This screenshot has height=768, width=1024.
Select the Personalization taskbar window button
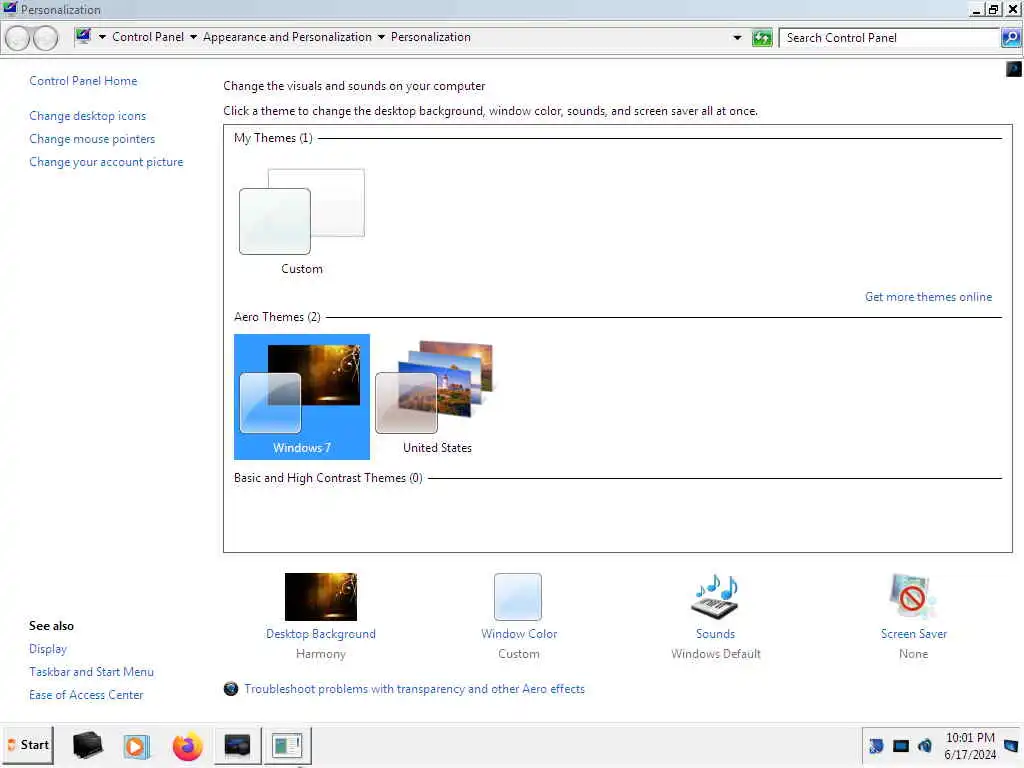287,746
